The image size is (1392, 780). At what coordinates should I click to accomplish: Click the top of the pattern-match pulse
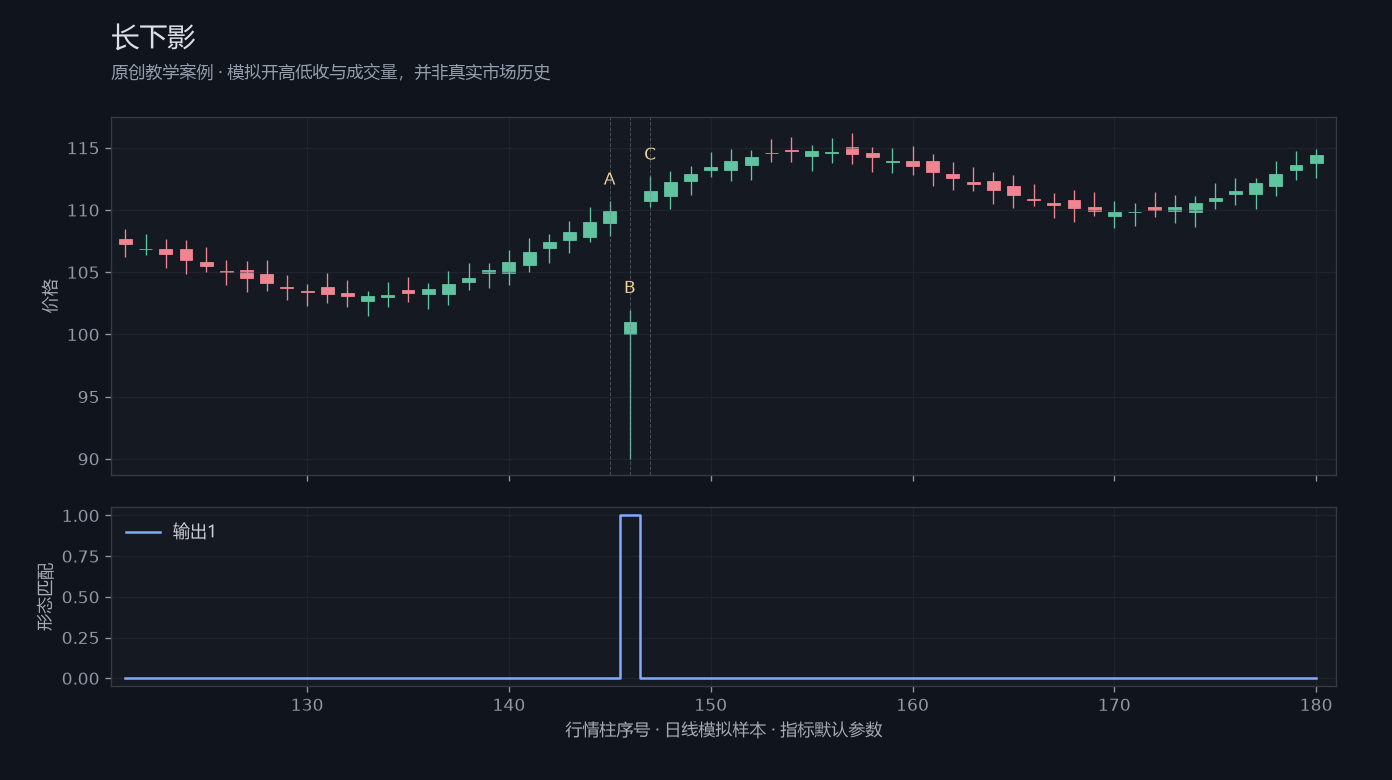coord(630,516)
